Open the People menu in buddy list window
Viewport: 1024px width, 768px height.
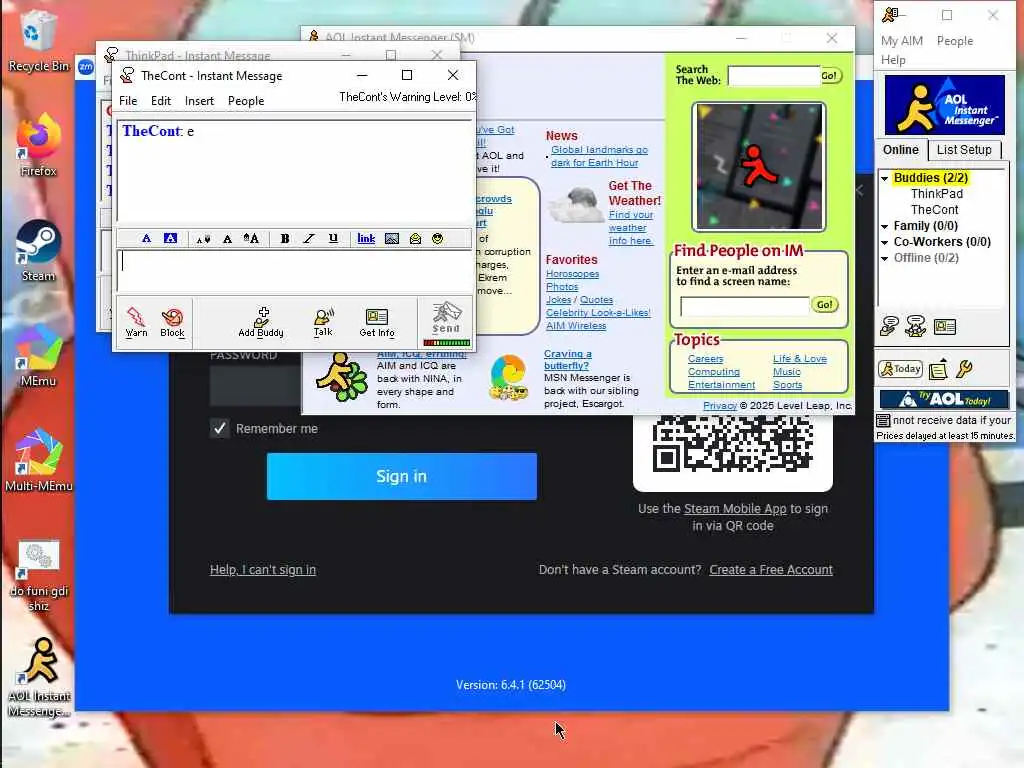955,40
